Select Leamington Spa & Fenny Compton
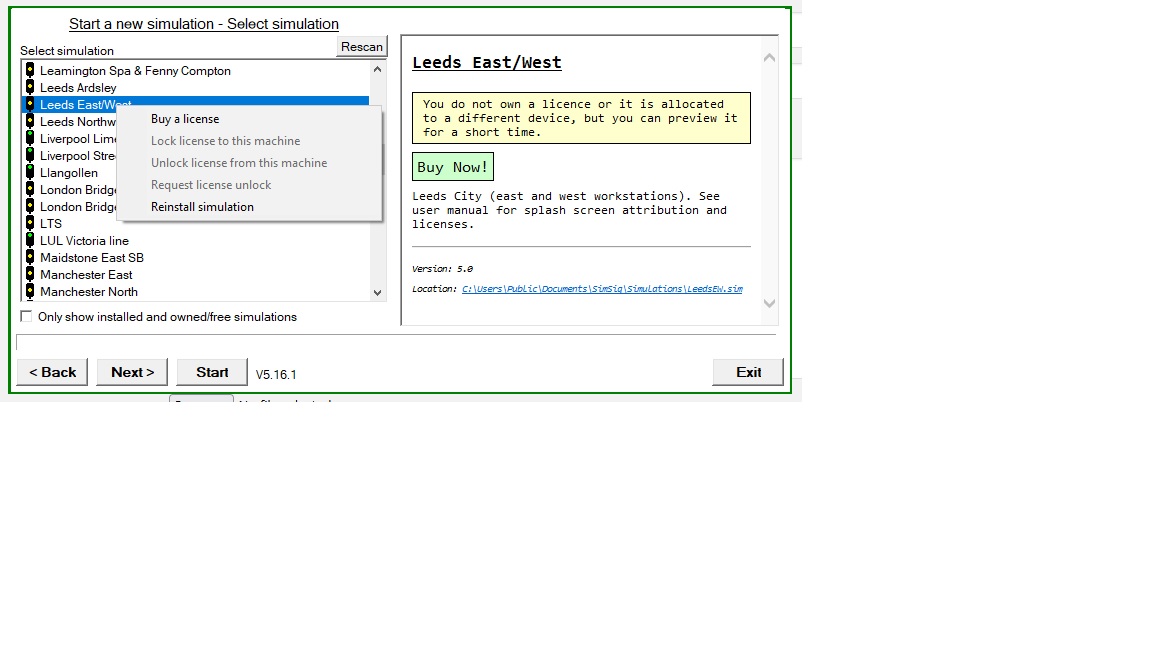Image resolution: width=1152 pixels, height=648 pixels. (x=135, y=71)
